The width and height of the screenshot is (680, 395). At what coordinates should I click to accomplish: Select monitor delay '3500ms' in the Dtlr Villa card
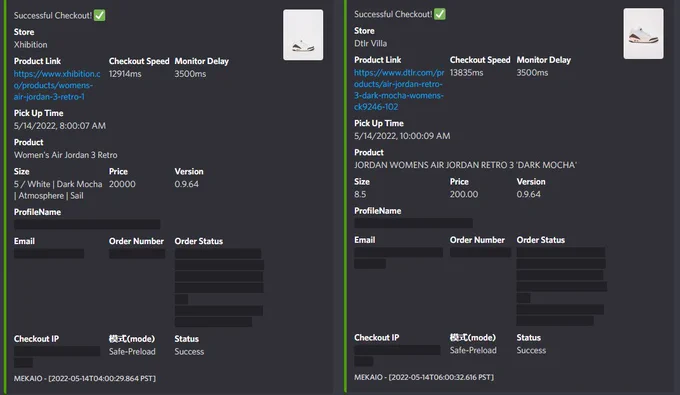click(532, 72)
